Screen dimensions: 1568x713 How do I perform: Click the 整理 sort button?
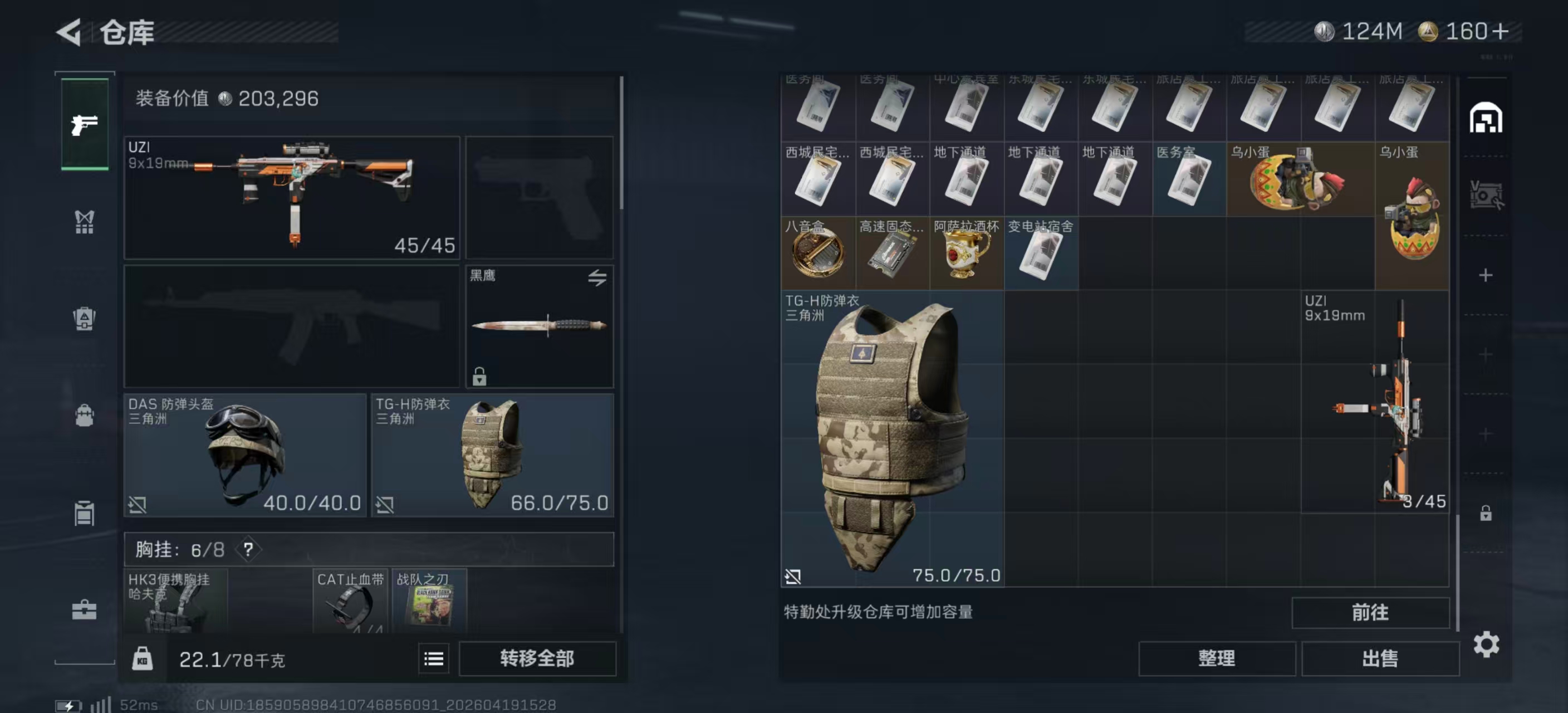pos(1216,658)
